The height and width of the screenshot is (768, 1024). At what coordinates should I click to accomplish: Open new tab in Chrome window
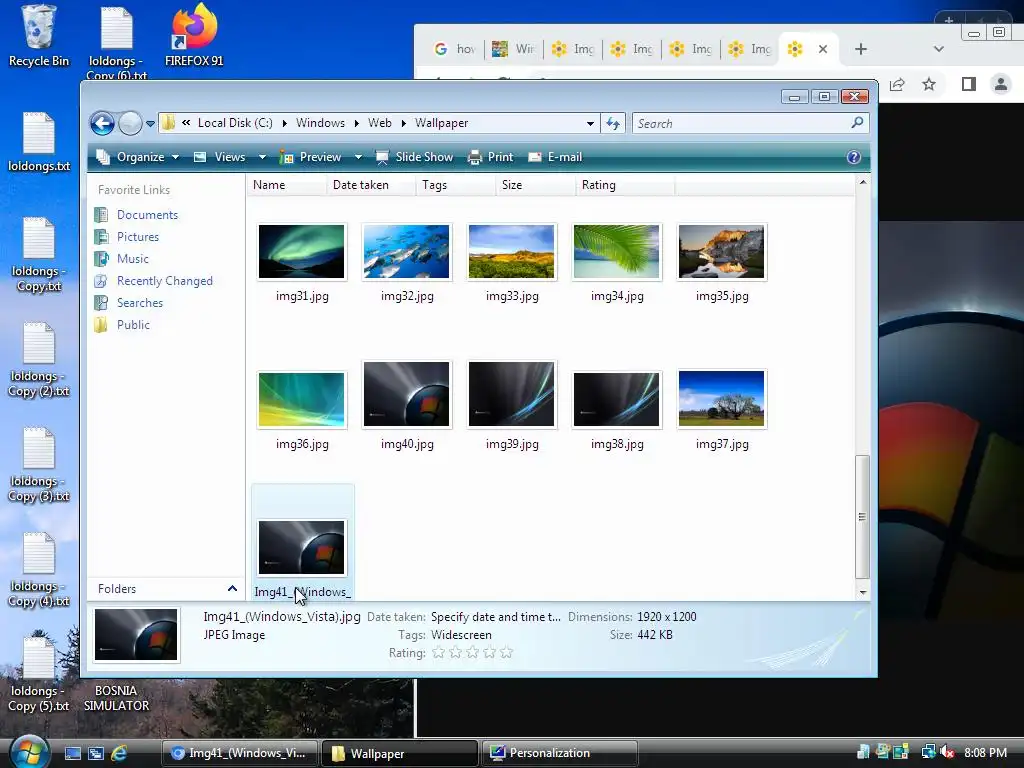[861, 49]
